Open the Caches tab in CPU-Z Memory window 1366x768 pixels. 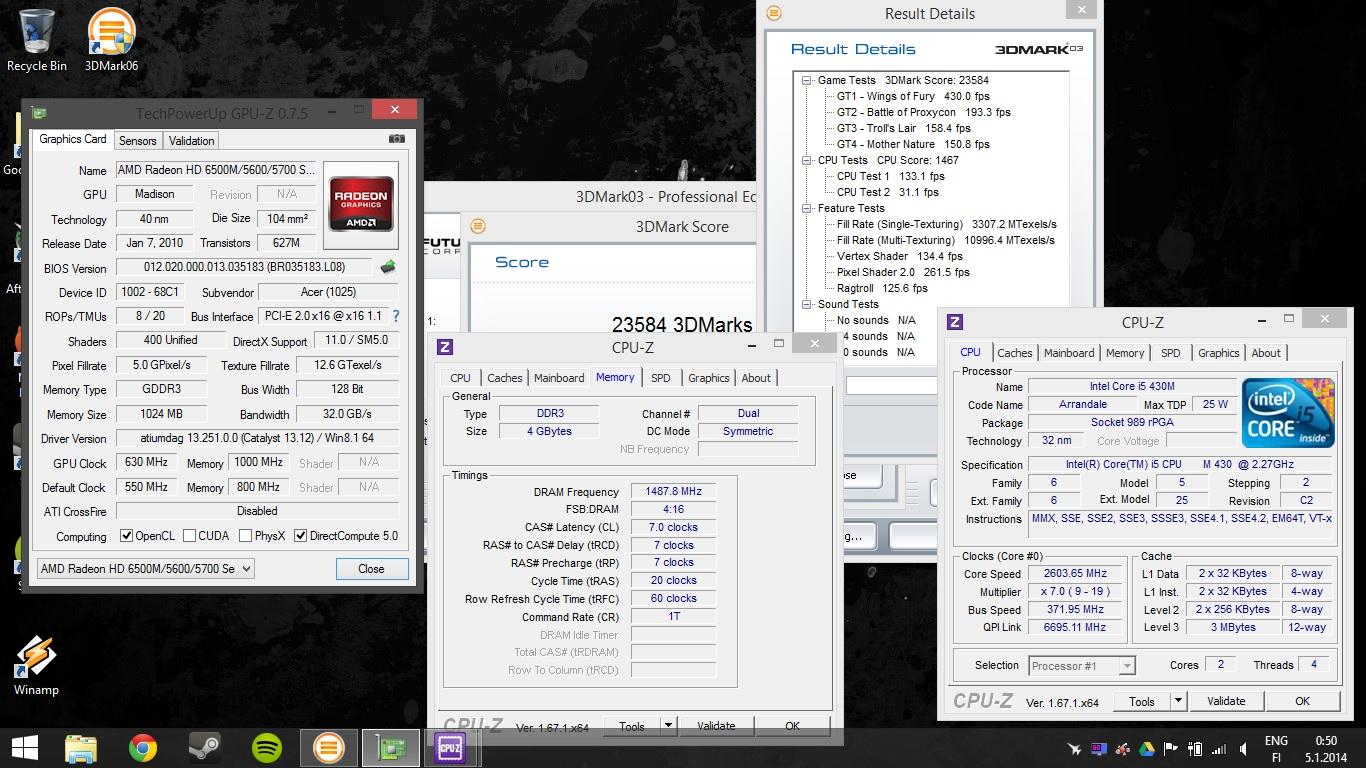[x=504, y=378]
